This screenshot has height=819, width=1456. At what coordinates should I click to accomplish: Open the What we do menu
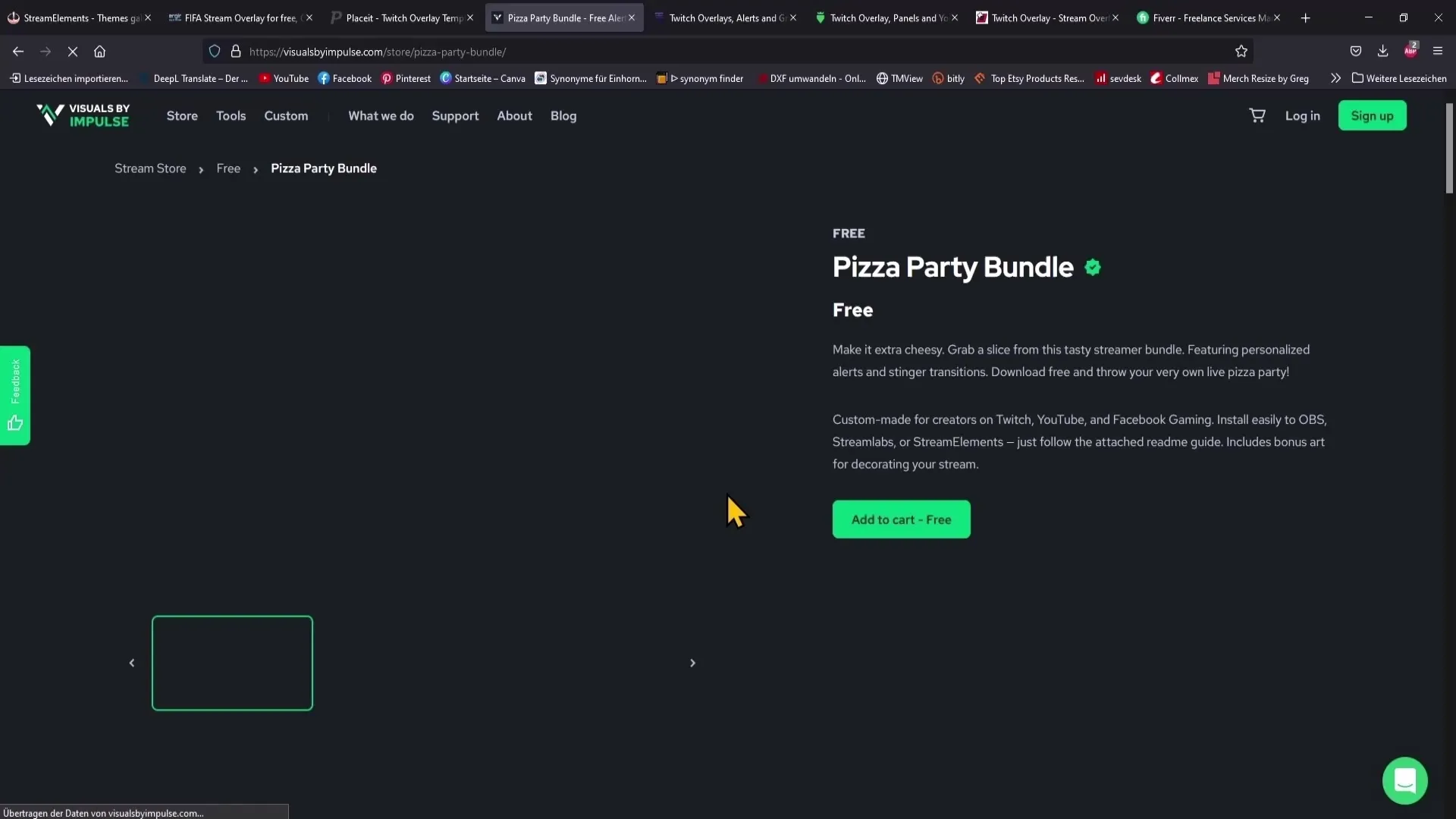380,115
